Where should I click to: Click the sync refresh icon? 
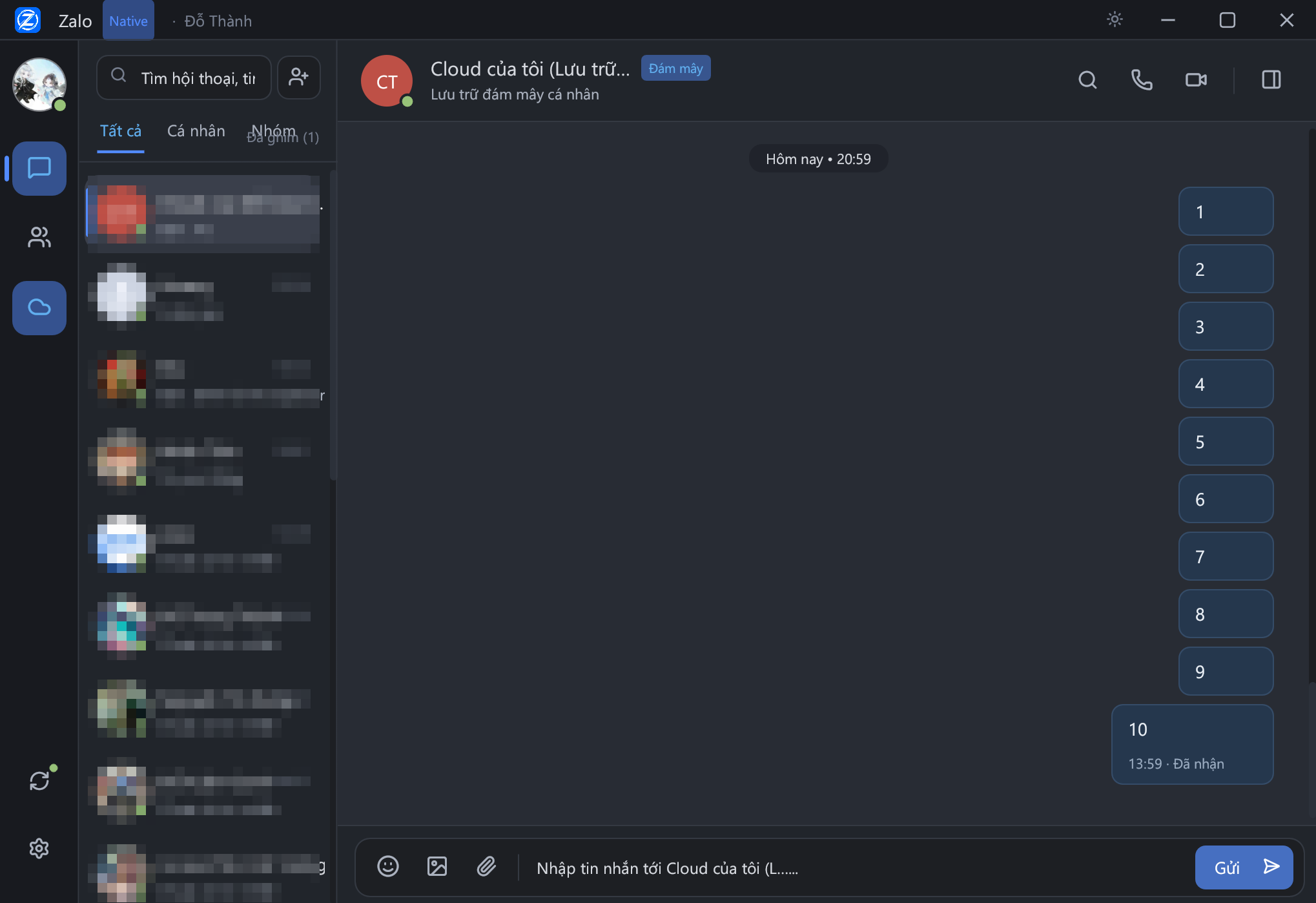point(39,781)
